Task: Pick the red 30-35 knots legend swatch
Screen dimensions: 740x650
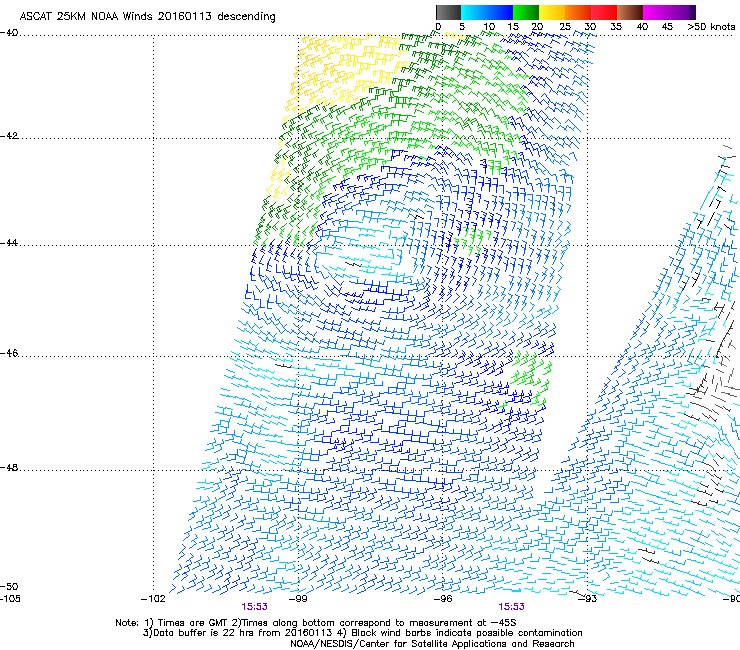Action: click(604, 12)
